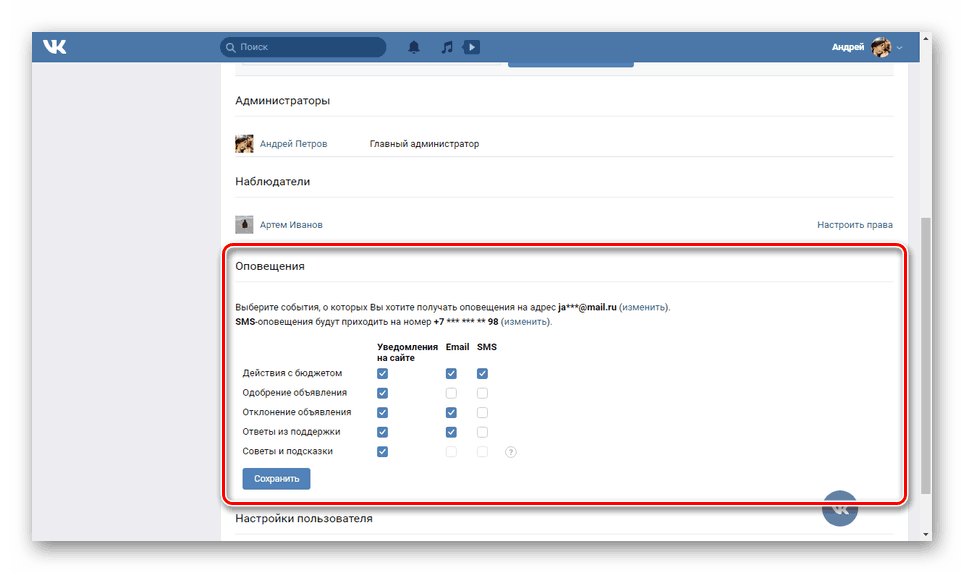This screenshot has width=964, height=573.
Task: Uncheck site notification for Отклонение объявления
Action: pos(382,413)
